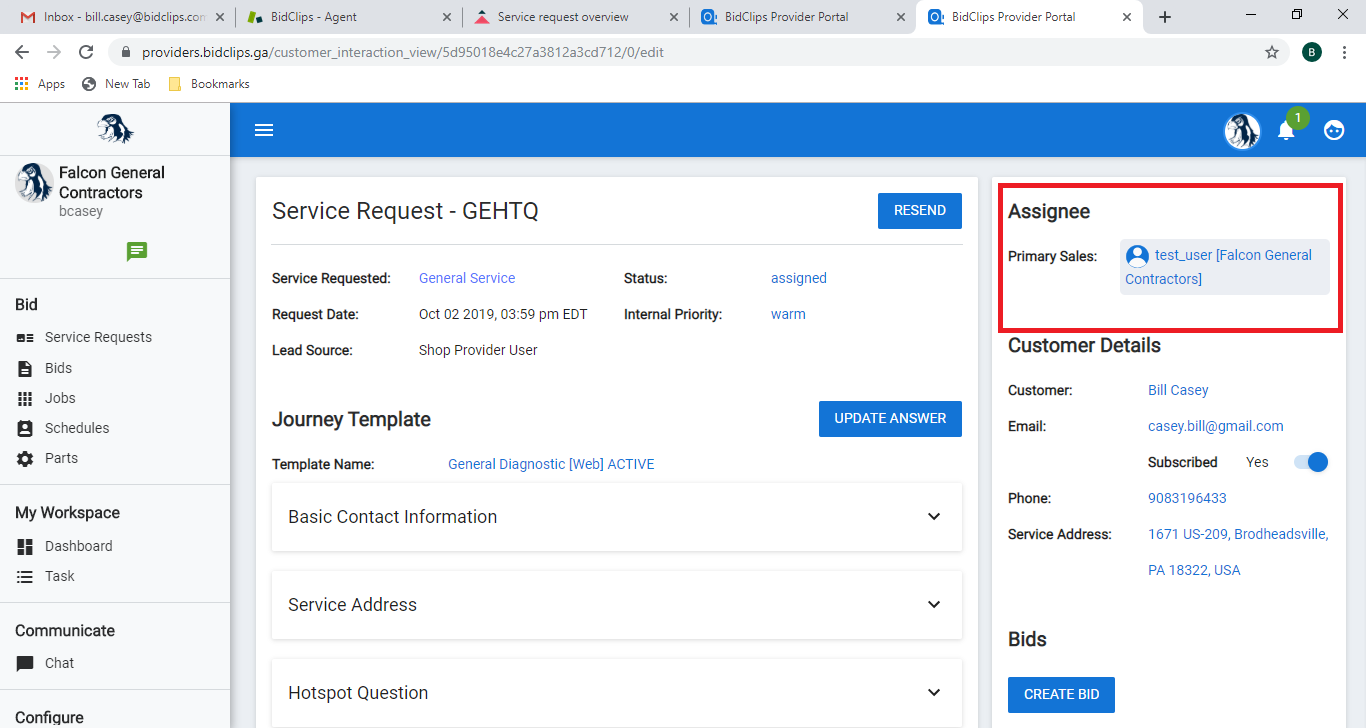This screenshot has height=728, width=1366.
Task: Click the falcon company avatar in header
Action: pyautogui.click(x=1243, y=130)
